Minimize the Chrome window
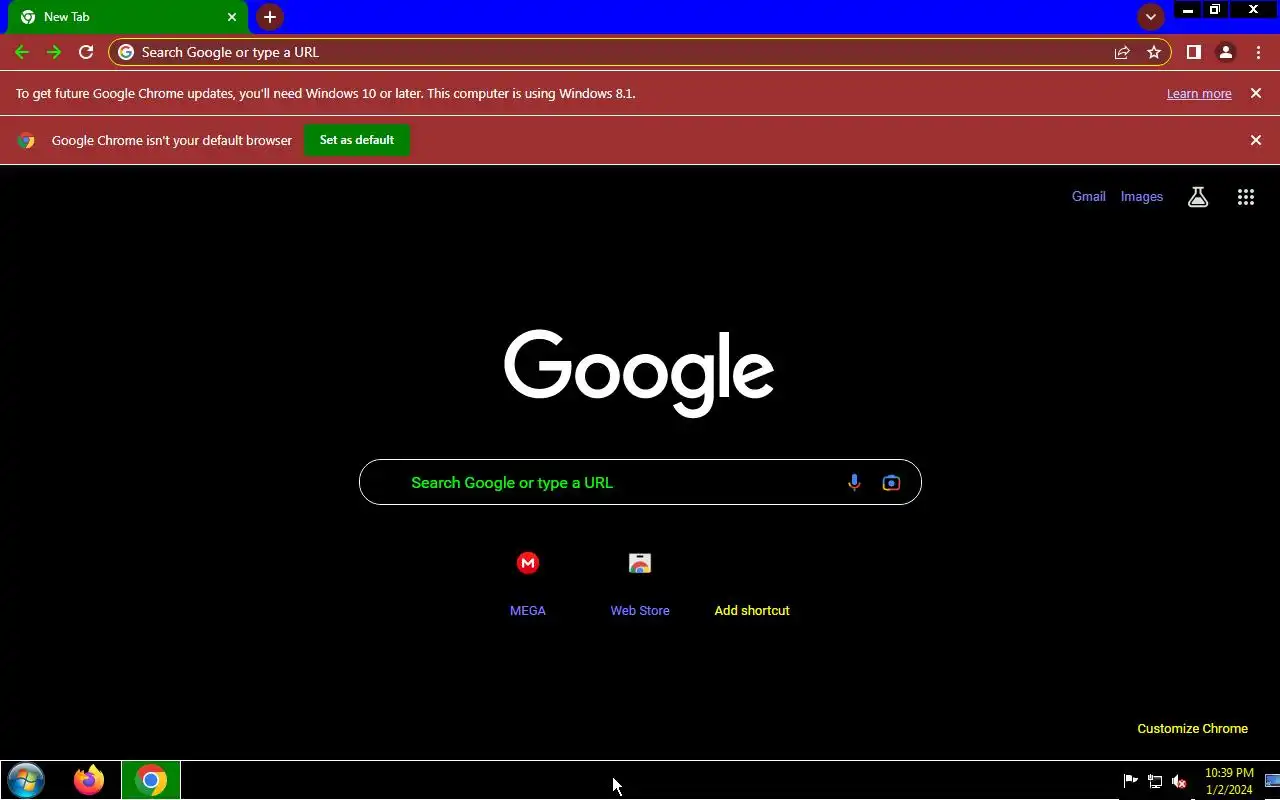Viewport: 1280px width, 800px height. coord(1188,10)
